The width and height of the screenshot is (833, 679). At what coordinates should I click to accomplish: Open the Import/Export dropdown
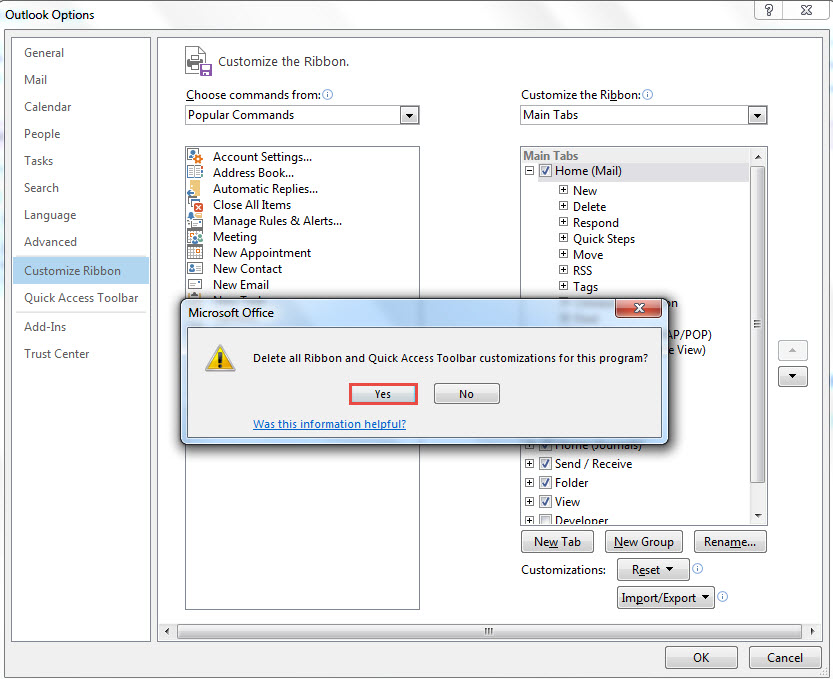[x=666, y=598]
